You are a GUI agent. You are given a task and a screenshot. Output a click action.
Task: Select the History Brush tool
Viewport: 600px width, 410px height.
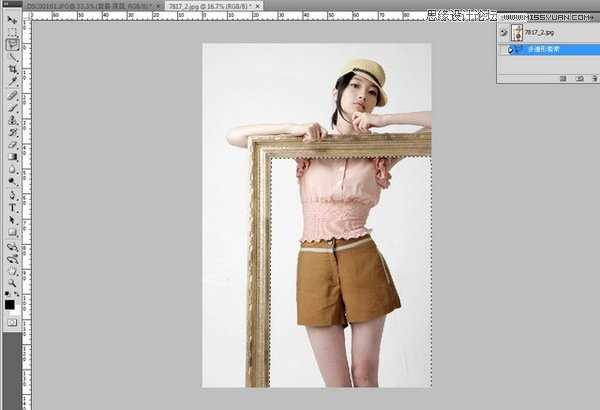pos(12,132)
